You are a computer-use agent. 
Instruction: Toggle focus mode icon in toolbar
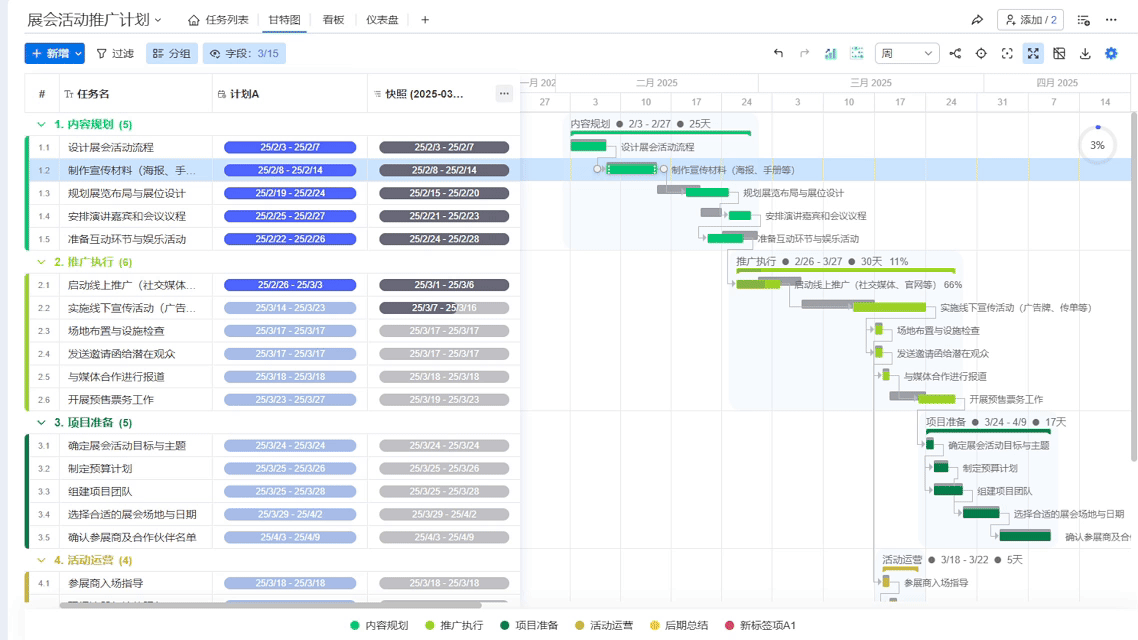pyautogui.click(x=1006, y=54)
